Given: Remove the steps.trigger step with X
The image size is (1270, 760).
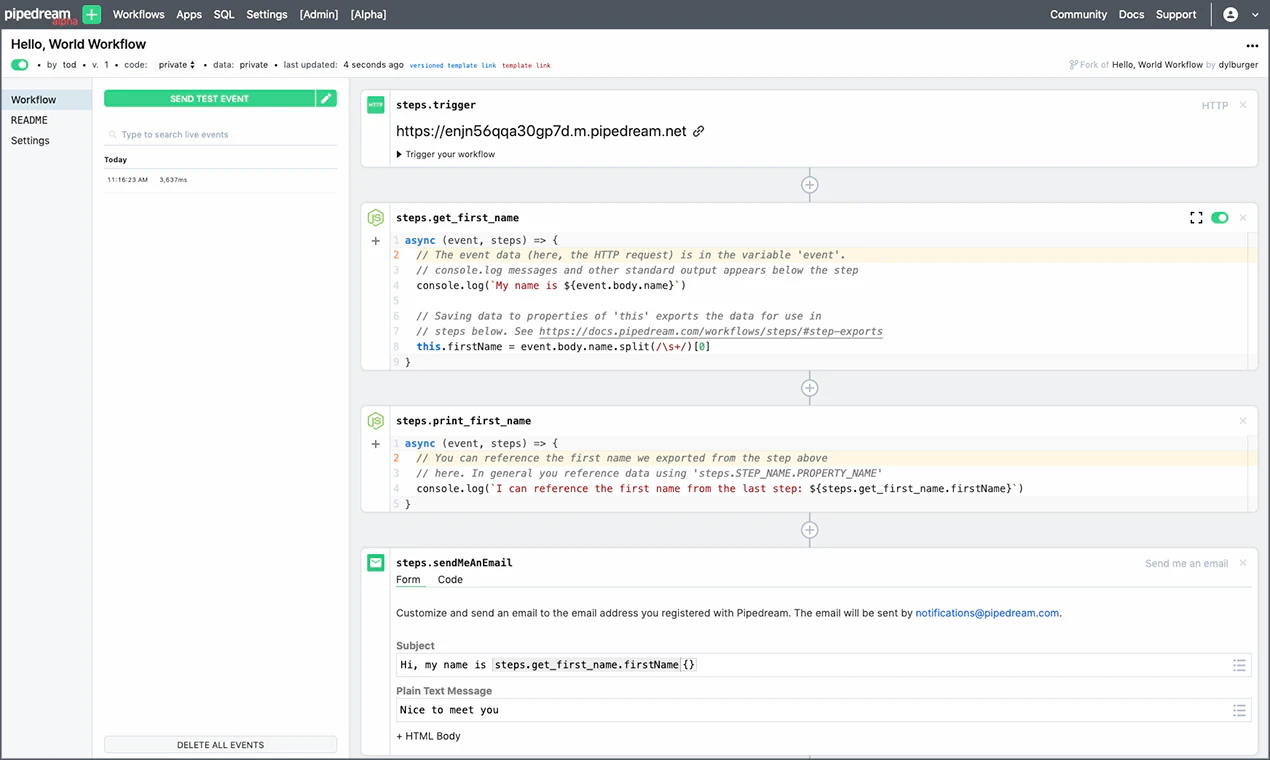Looking at the screenshot, I should tap(1243, 105).
